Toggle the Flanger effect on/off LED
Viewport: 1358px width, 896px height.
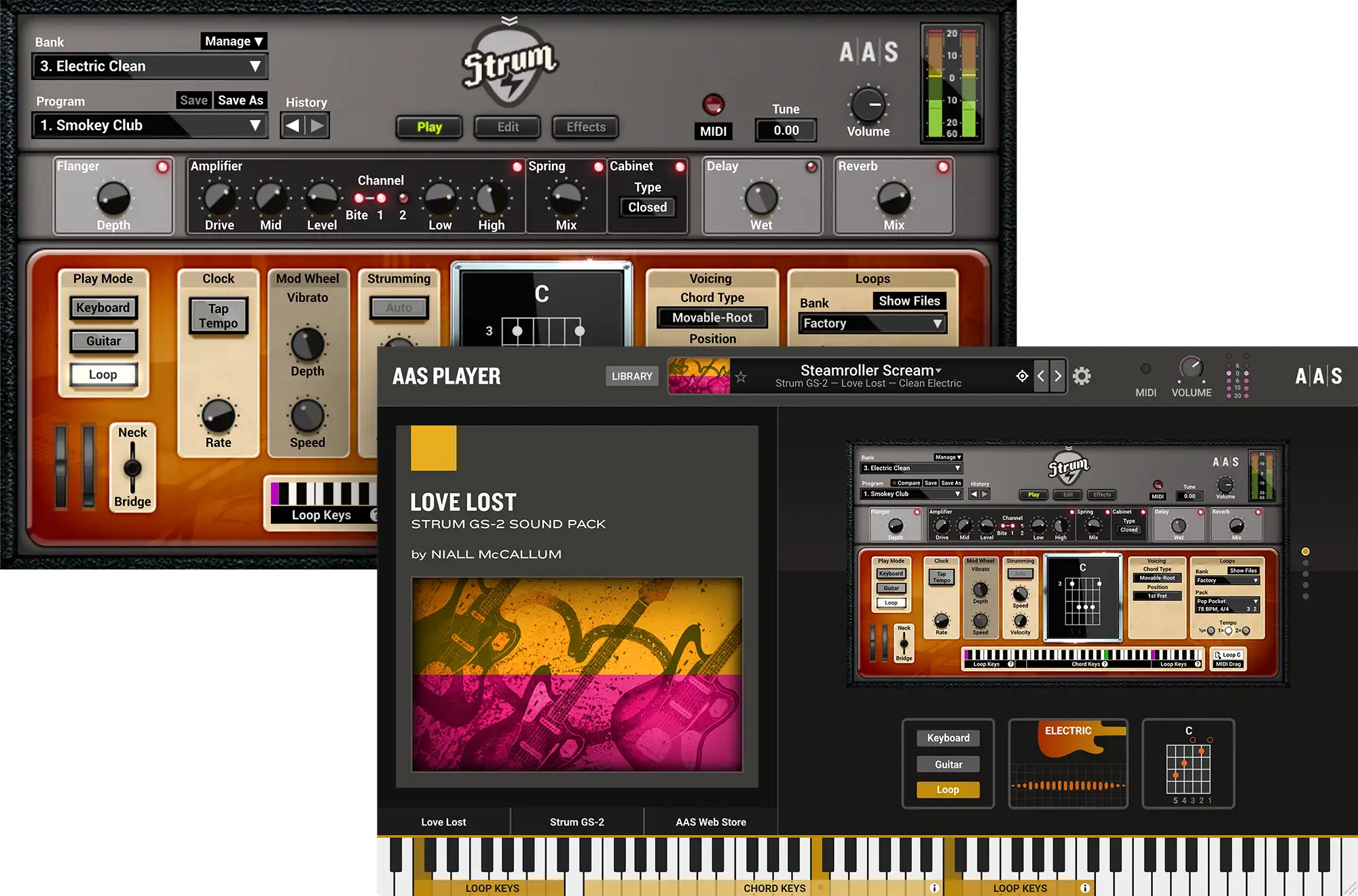pyautogui.click(x=163, y=167)
